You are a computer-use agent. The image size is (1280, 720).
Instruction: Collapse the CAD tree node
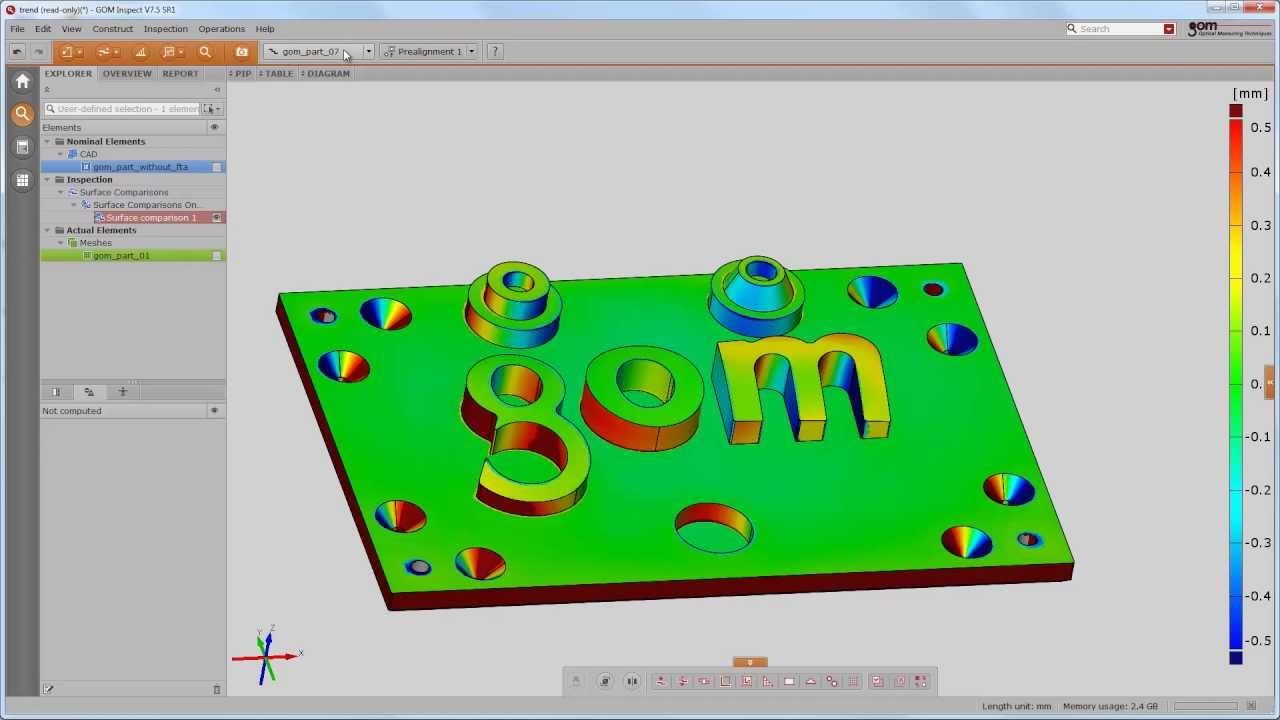point(60,155)
